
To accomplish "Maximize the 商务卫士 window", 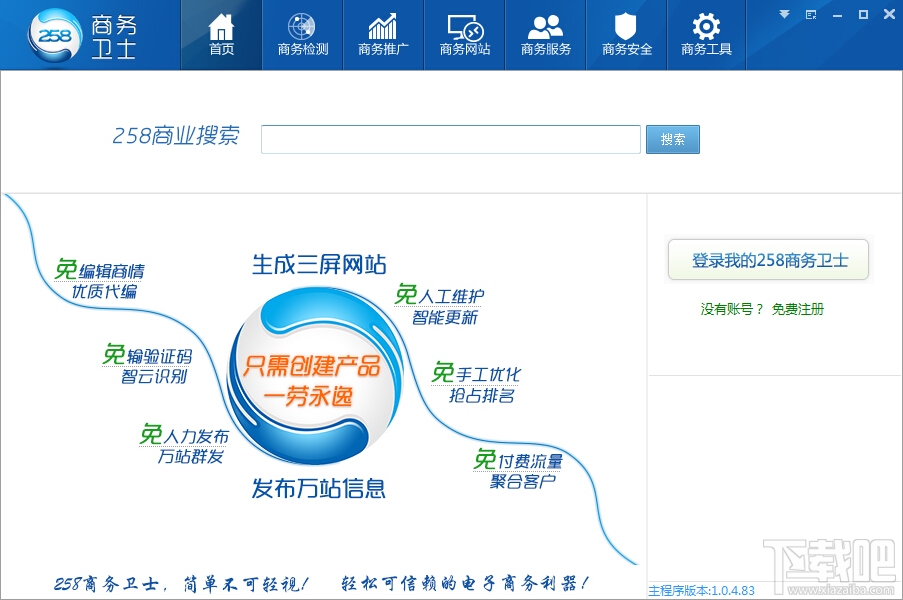I will pyautogui.click(x=863, y=14).
